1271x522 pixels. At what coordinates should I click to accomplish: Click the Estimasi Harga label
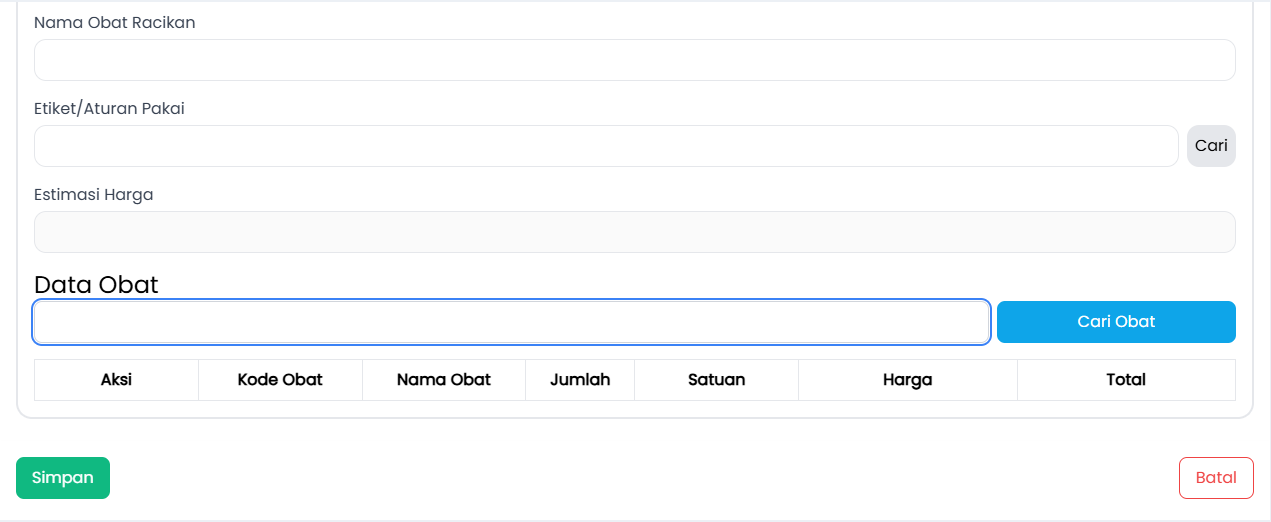93,195
